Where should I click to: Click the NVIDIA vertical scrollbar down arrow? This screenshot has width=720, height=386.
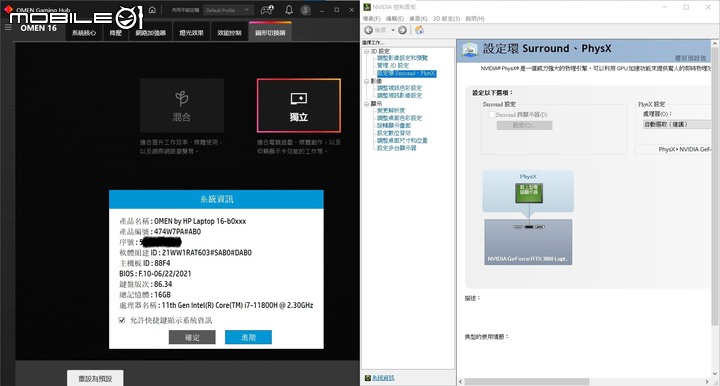[x=715, y=374]
